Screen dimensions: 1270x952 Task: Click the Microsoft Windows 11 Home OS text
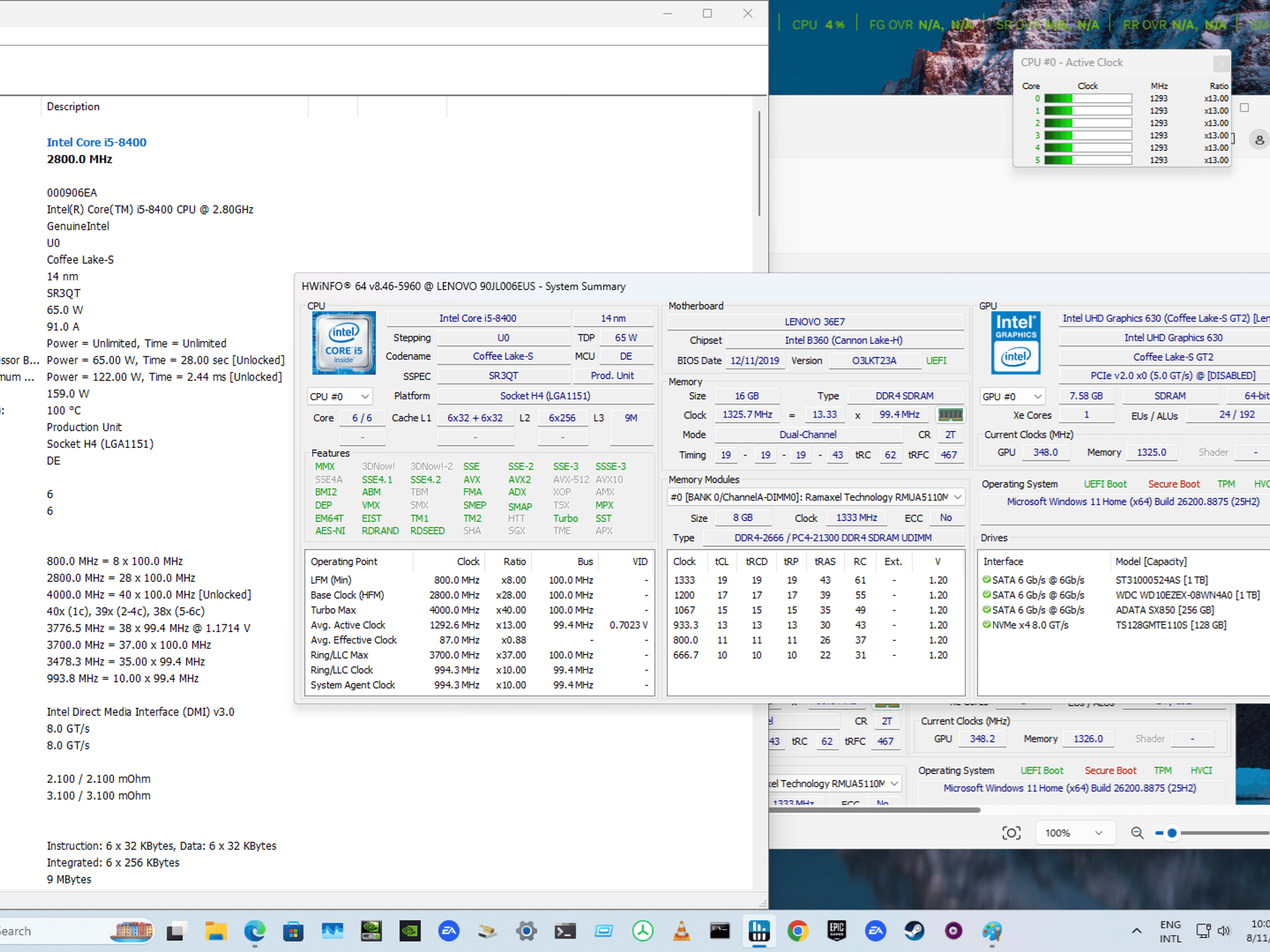[x=1133, y=501]
